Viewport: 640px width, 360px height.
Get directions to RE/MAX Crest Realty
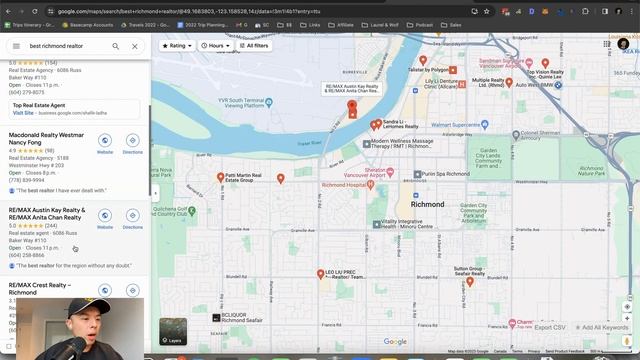point(133,290)
